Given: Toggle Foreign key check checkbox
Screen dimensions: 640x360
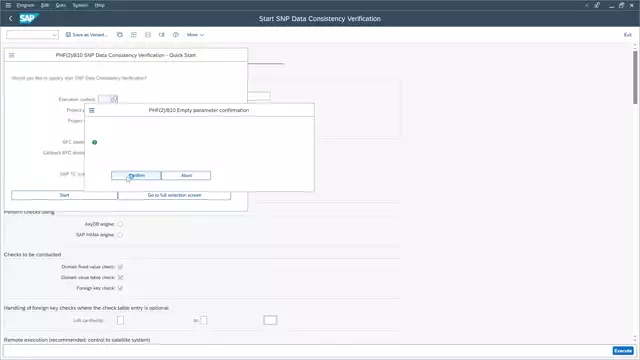Looking at the screenshot, I should 120,288.
